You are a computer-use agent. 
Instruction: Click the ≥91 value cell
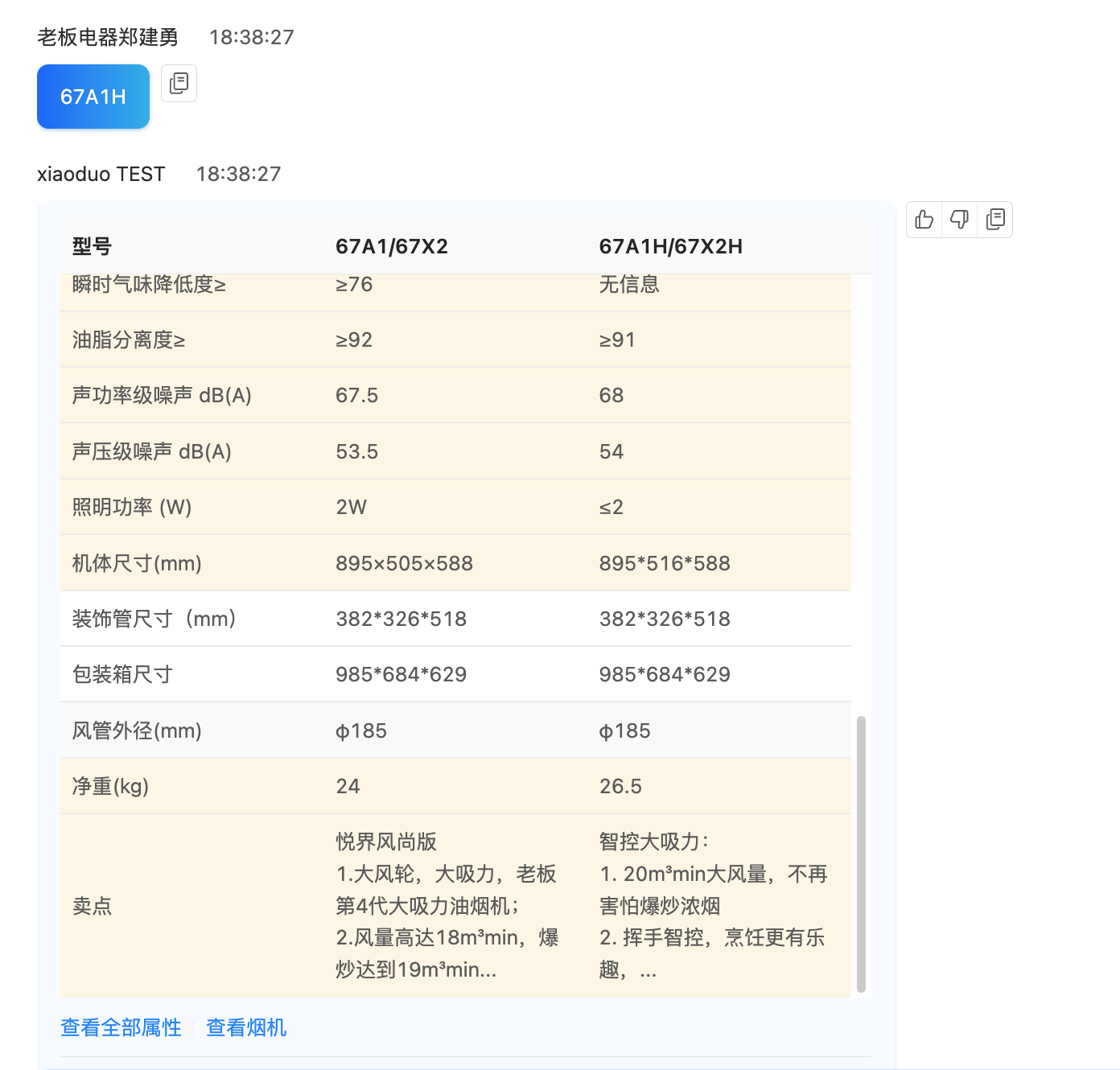tap(617, 340)
